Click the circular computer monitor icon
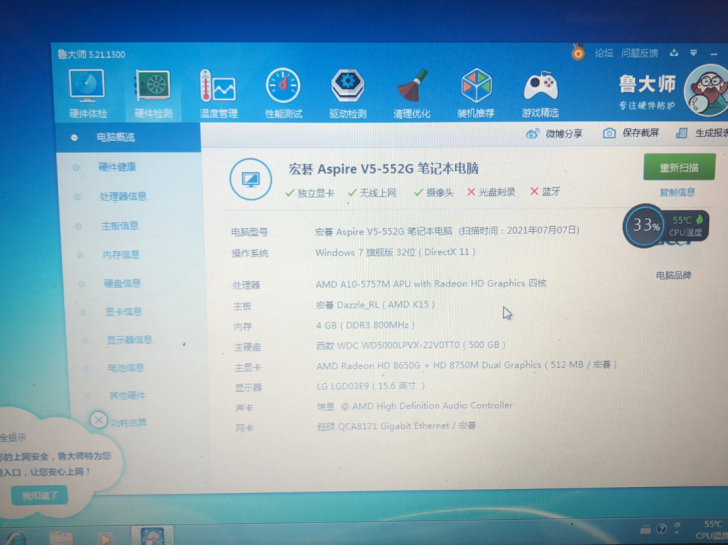Screen dimensions: 728x545 click(x=251, y=179)
